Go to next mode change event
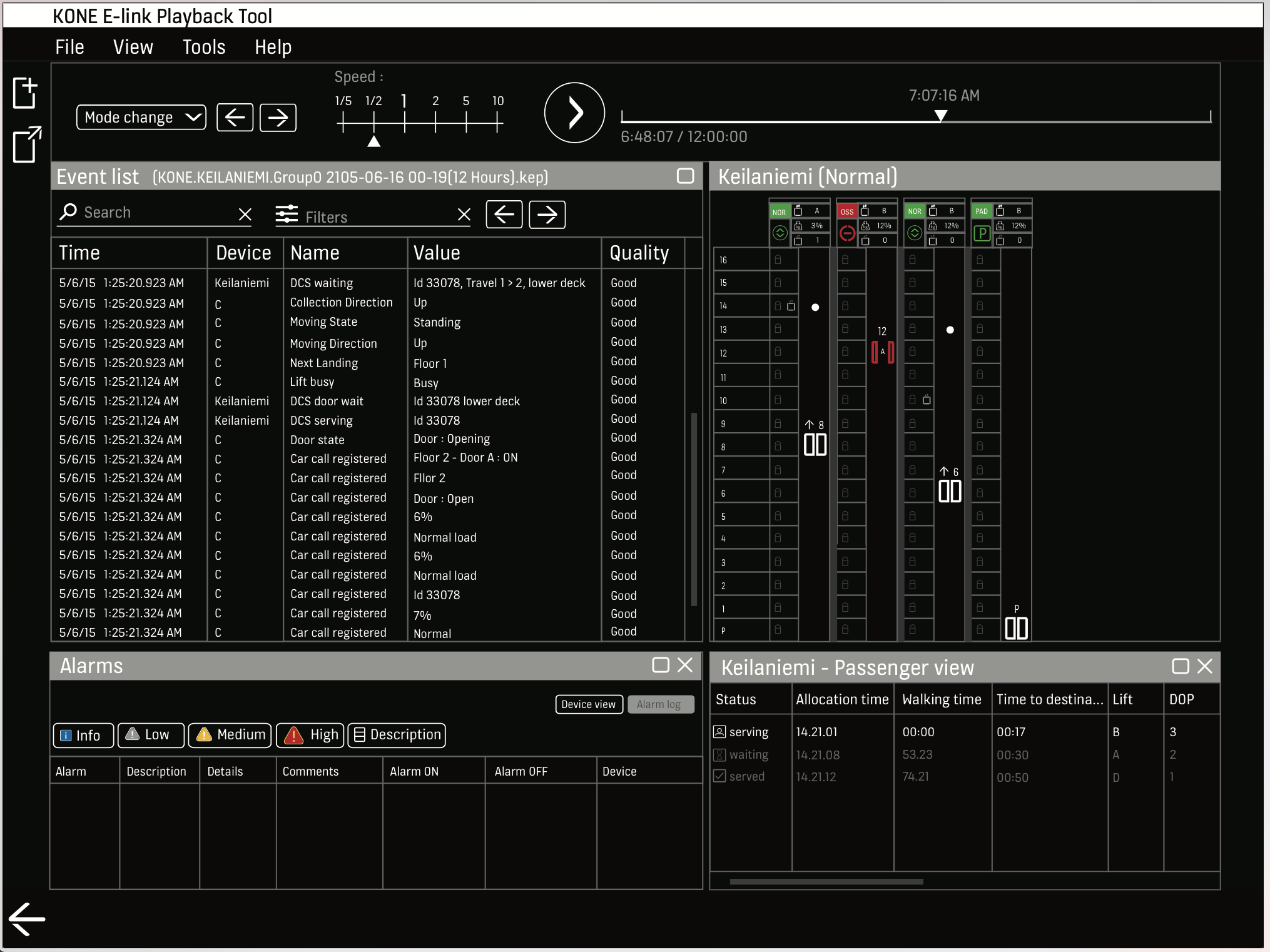This screenshot has height=952, width=1270. point(278,118)
